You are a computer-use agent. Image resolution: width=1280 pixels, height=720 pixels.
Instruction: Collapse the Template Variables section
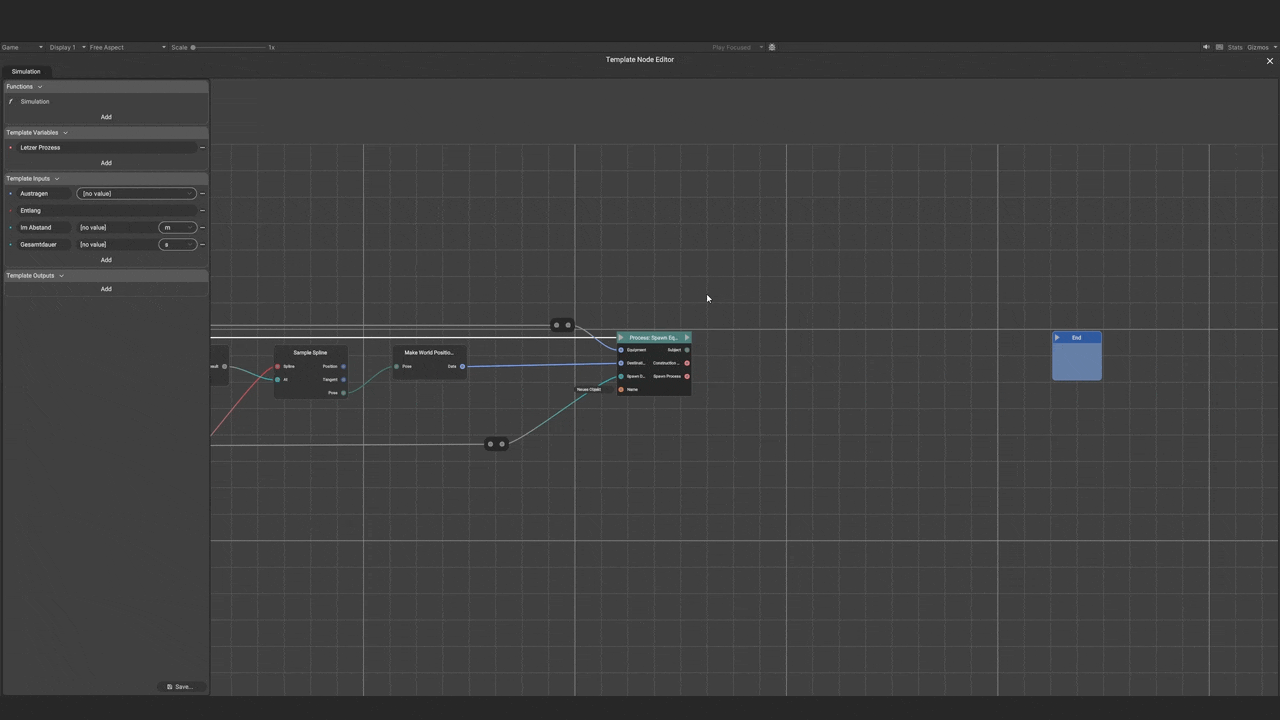point(65,132)
